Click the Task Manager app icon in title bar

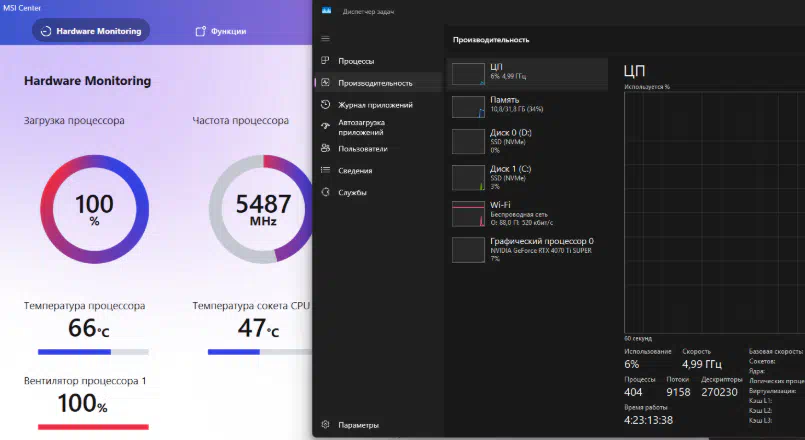(x=327, y=11)
